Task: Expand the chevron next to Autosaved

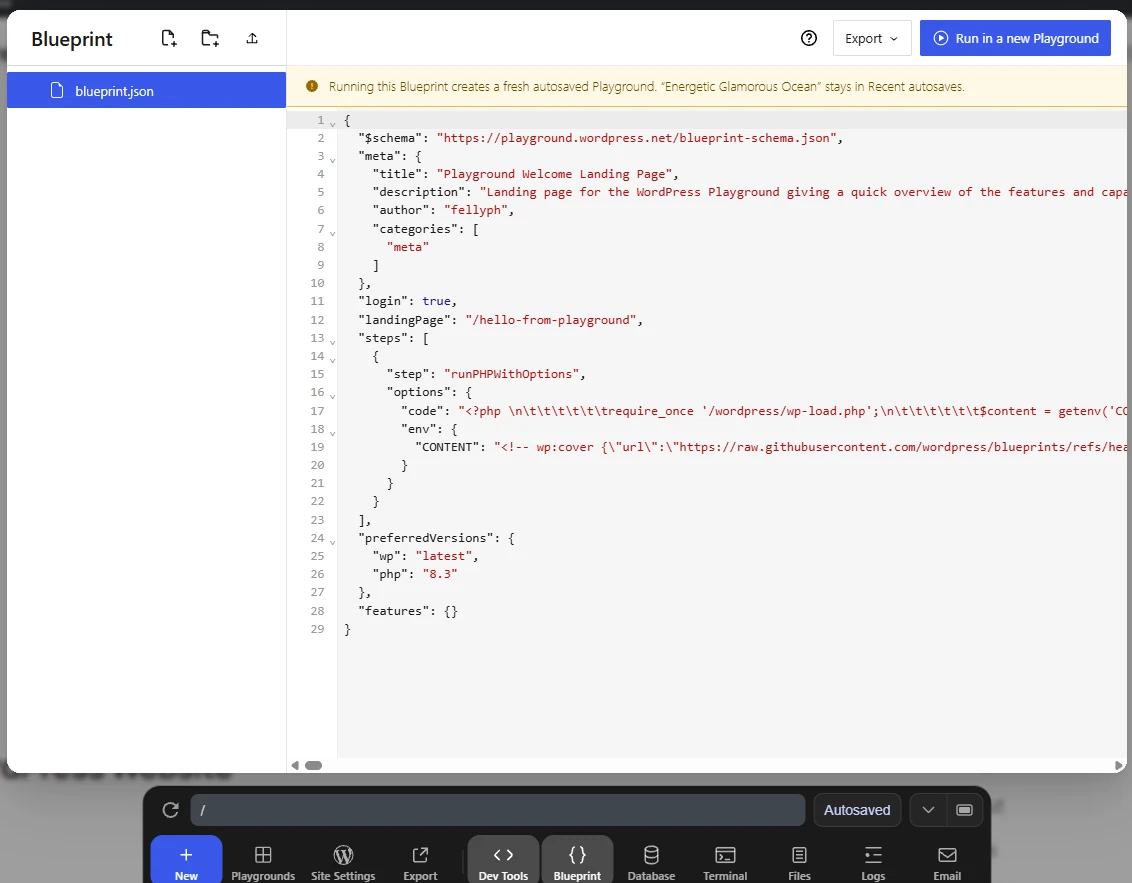Action: click(928, 810)
